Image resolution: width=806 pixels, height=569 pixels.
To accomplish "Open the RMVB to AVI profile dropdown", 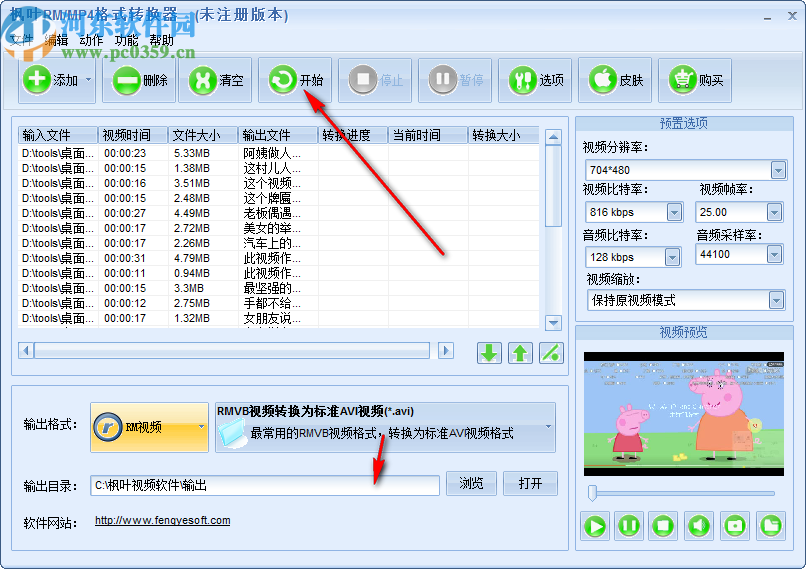I will point(385,427).
